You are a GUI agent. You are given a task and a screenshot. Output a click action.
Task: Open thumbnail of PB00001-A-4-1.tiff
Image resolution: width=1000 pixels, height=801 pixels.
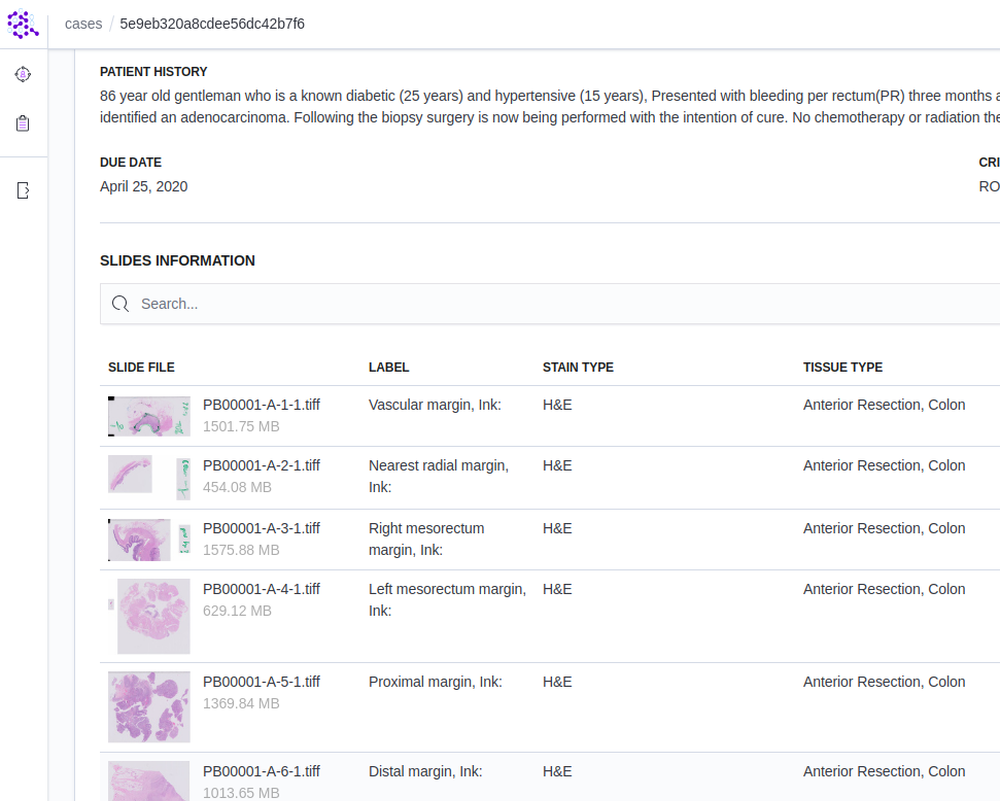149,616
